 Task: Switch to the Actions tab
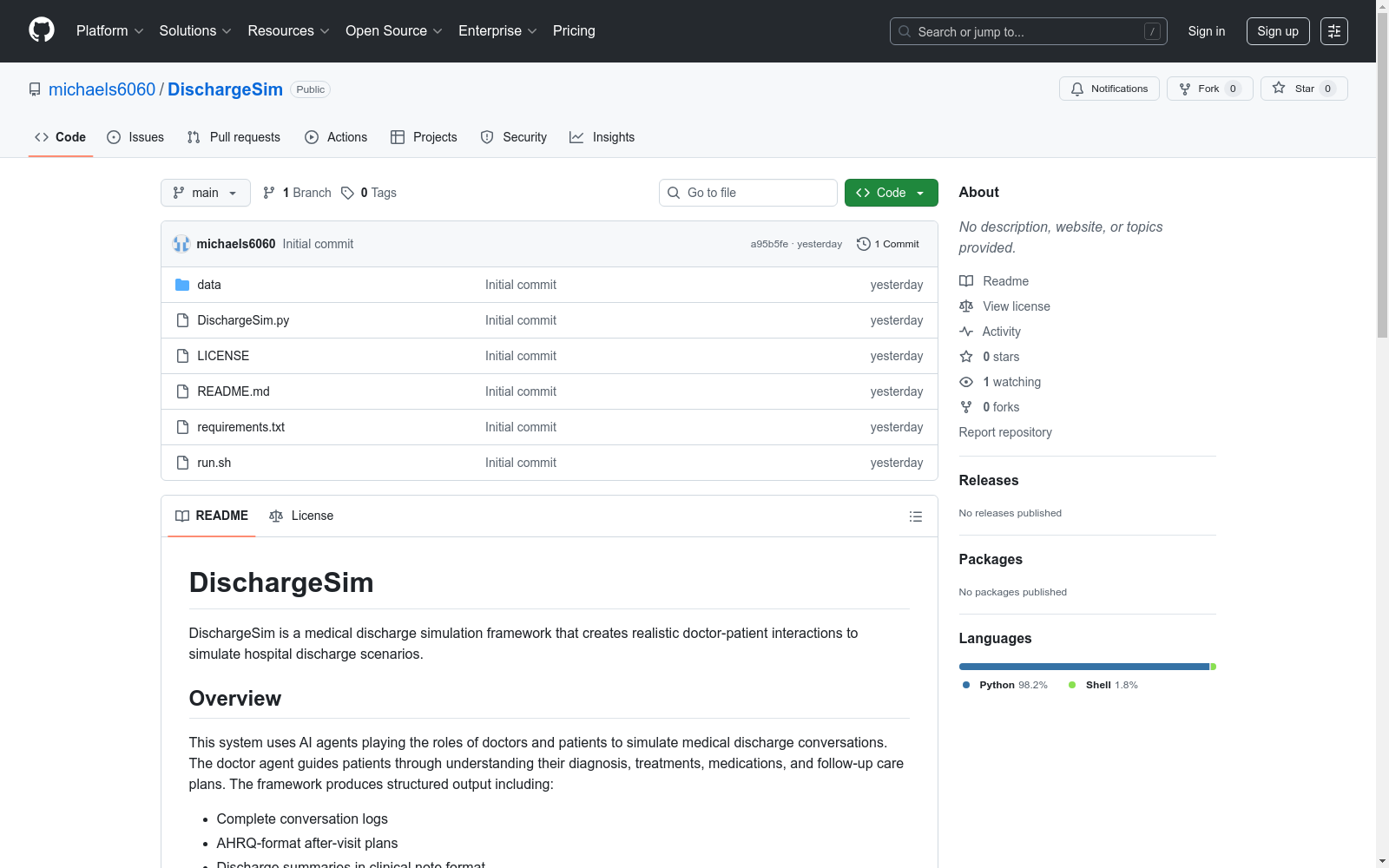click(x=336, y=137)
